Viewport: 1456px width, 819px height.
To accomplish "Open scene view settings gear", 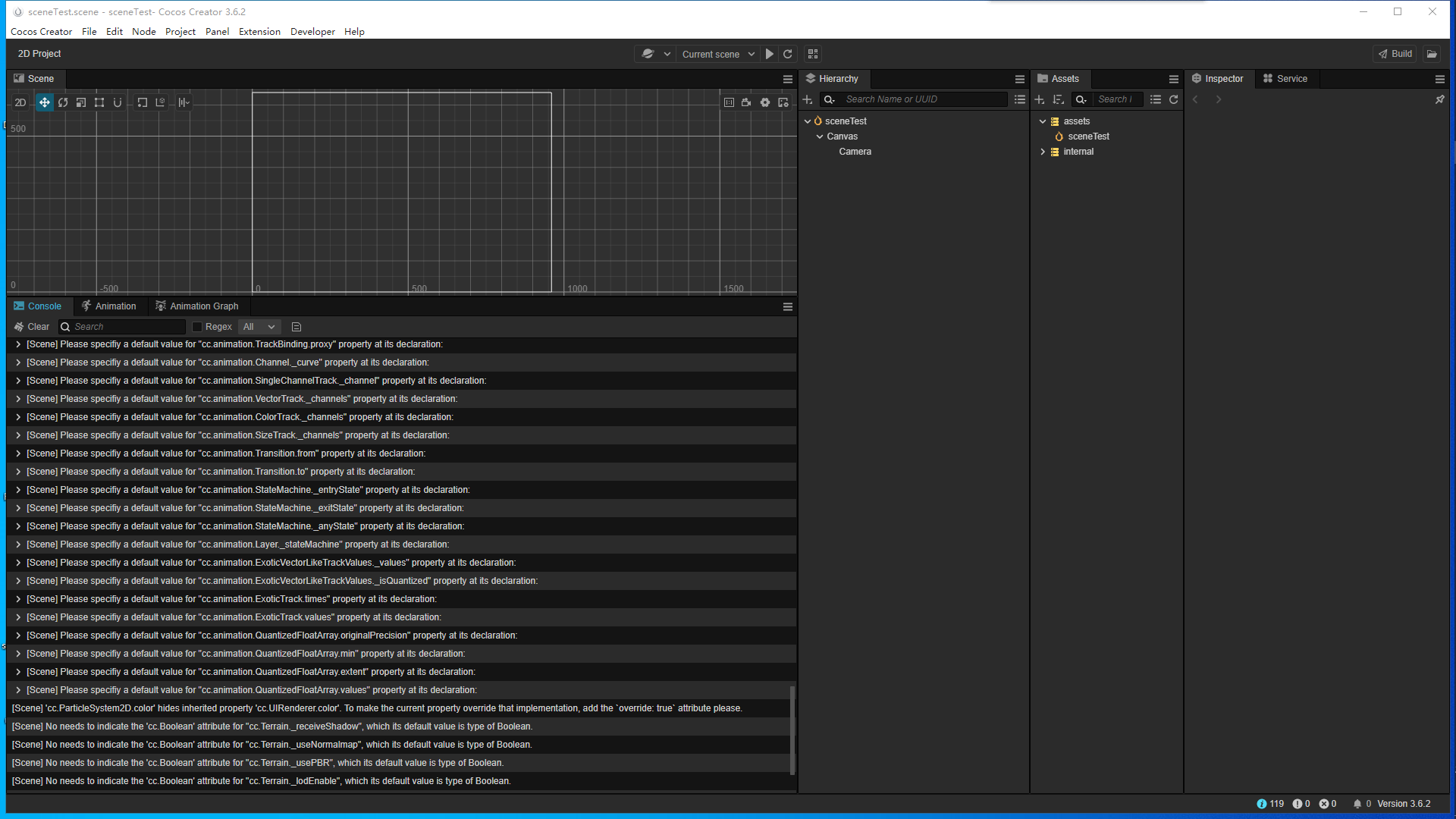I will coord(765,102).
